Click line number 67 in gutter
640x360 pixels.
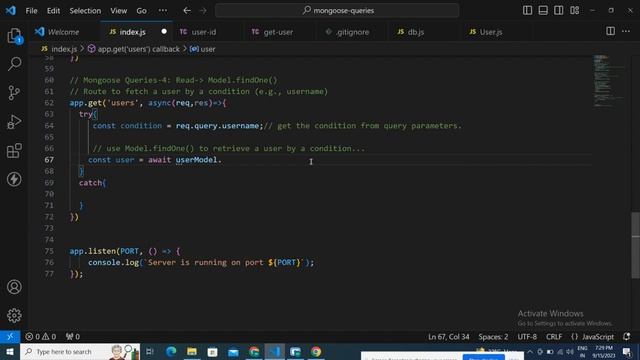(x=49, y=160)
